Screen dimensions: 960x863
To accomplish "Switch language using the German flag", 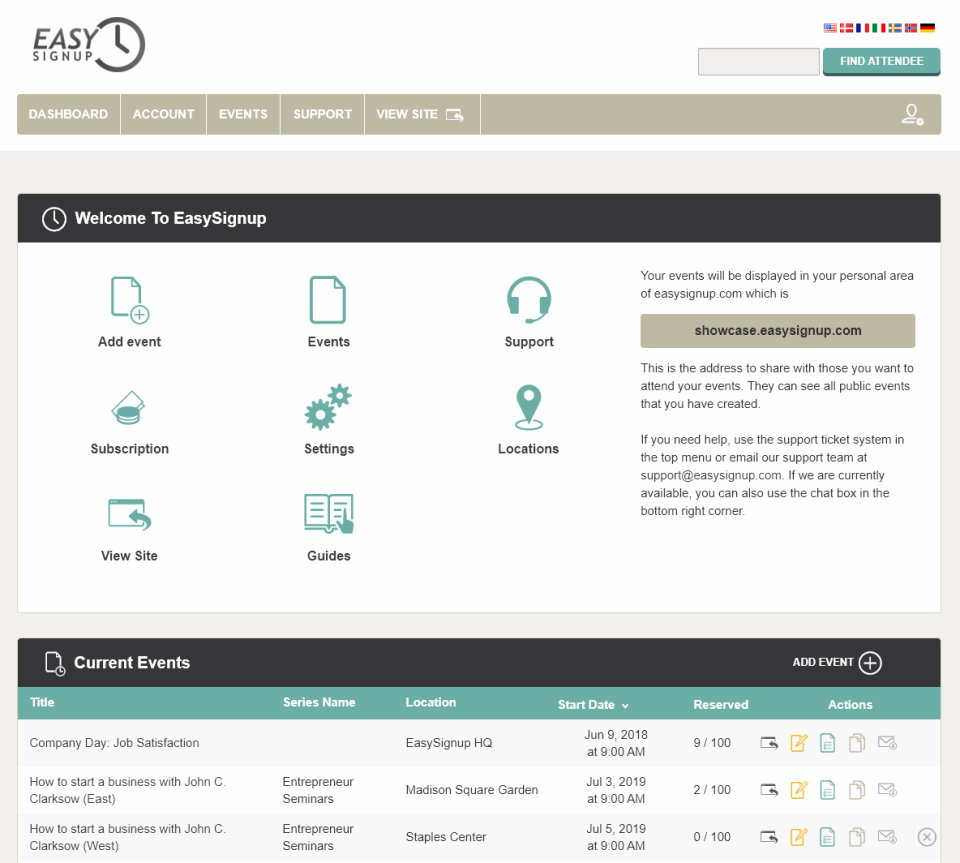I will coord(928,27).
